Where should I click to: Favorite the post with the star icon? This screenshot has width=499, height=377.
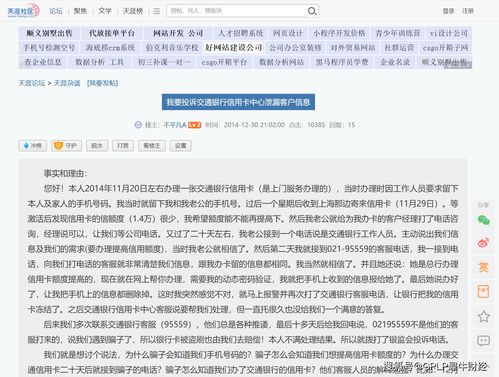click(x=483, y=316)
